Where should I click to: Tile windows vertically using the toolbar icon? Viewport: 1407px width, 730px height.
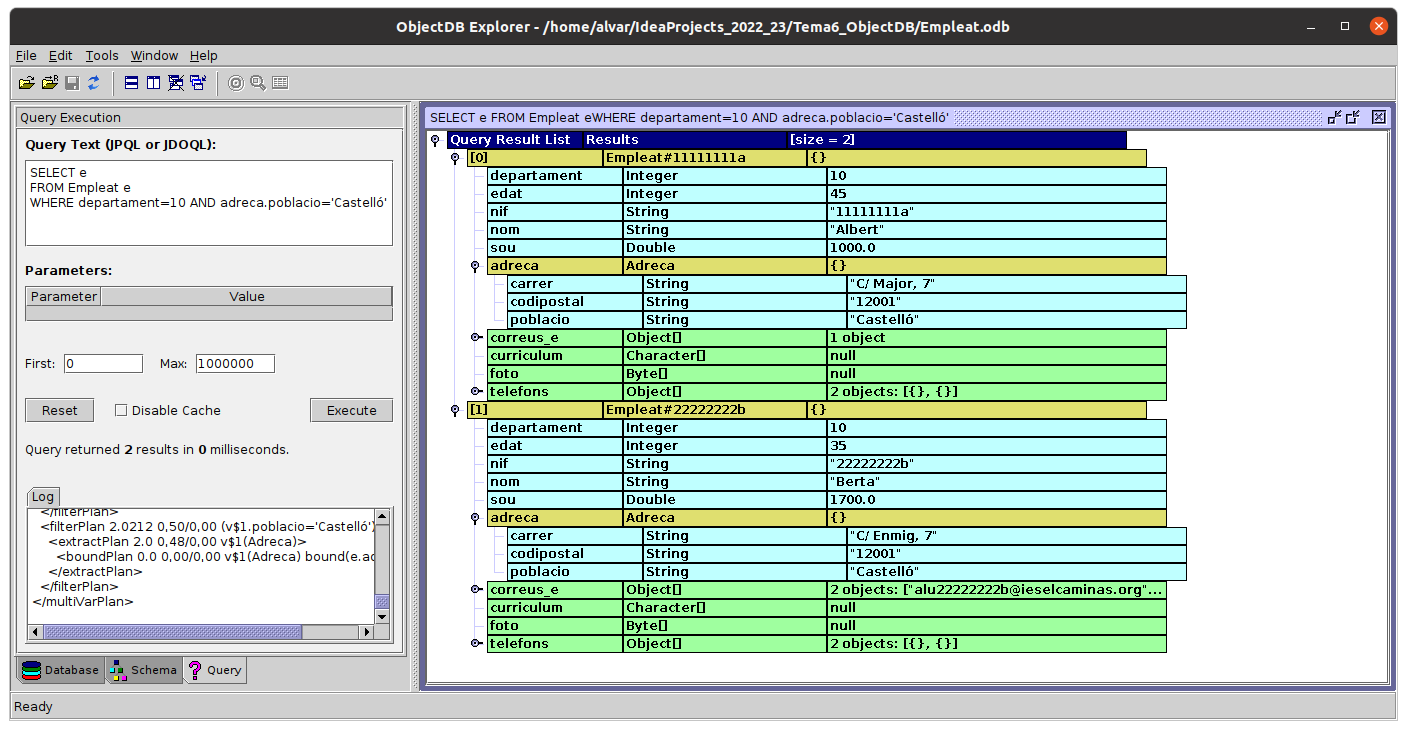point(153,83)
